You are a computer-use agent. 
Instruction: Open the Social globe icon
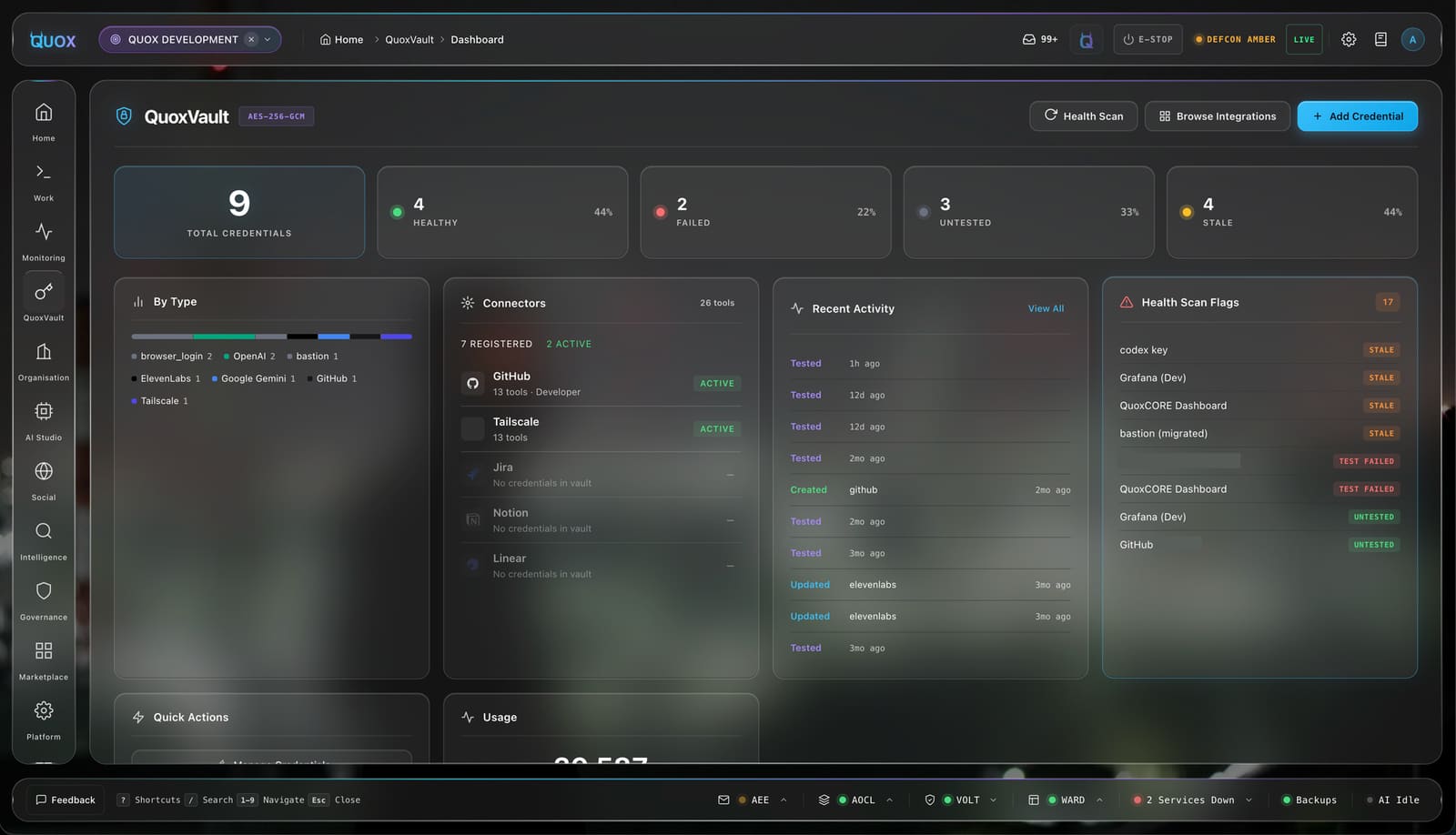point(44,471)
